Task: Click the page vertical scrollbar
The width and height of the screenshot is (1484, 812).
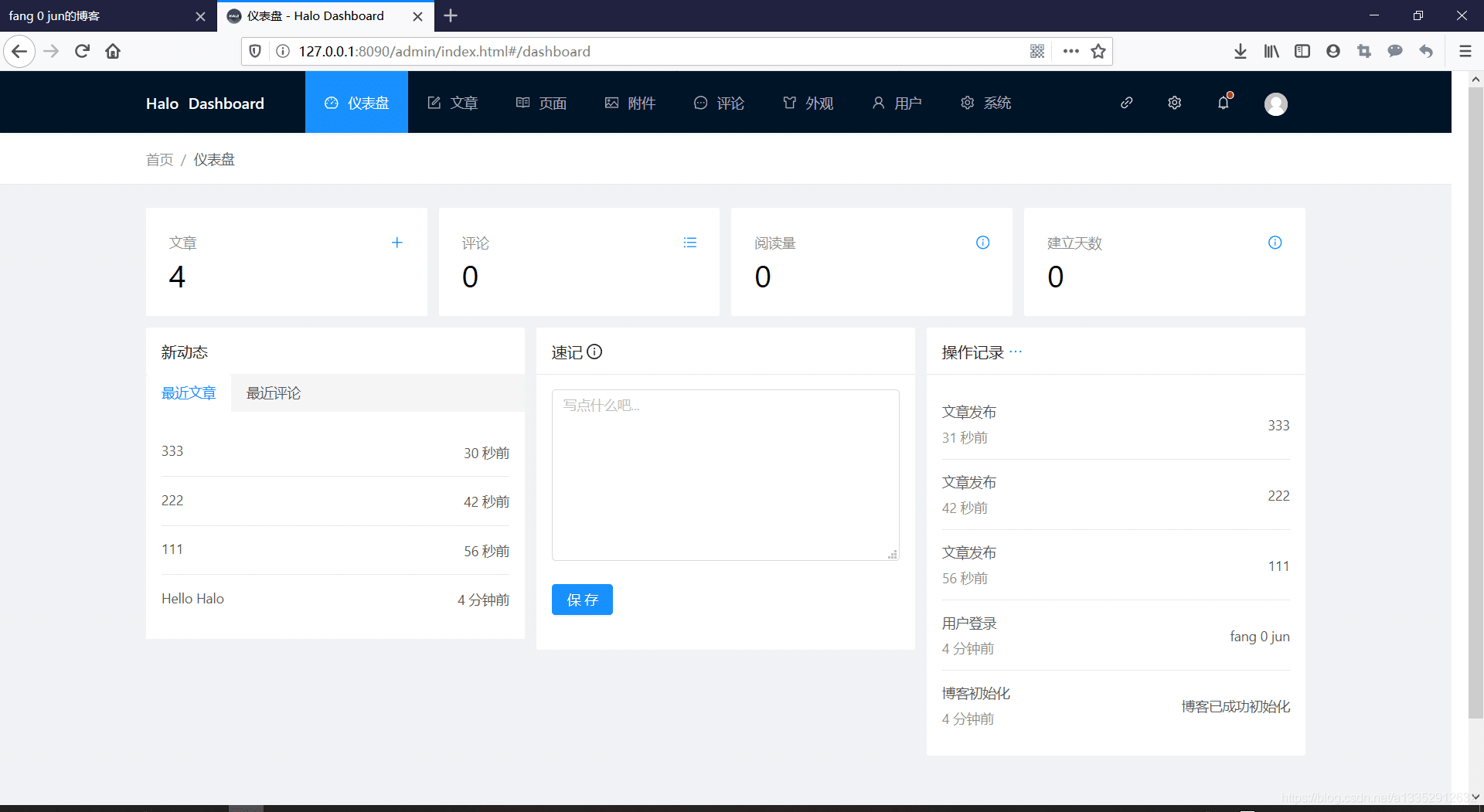Action: click(1475, 402)
